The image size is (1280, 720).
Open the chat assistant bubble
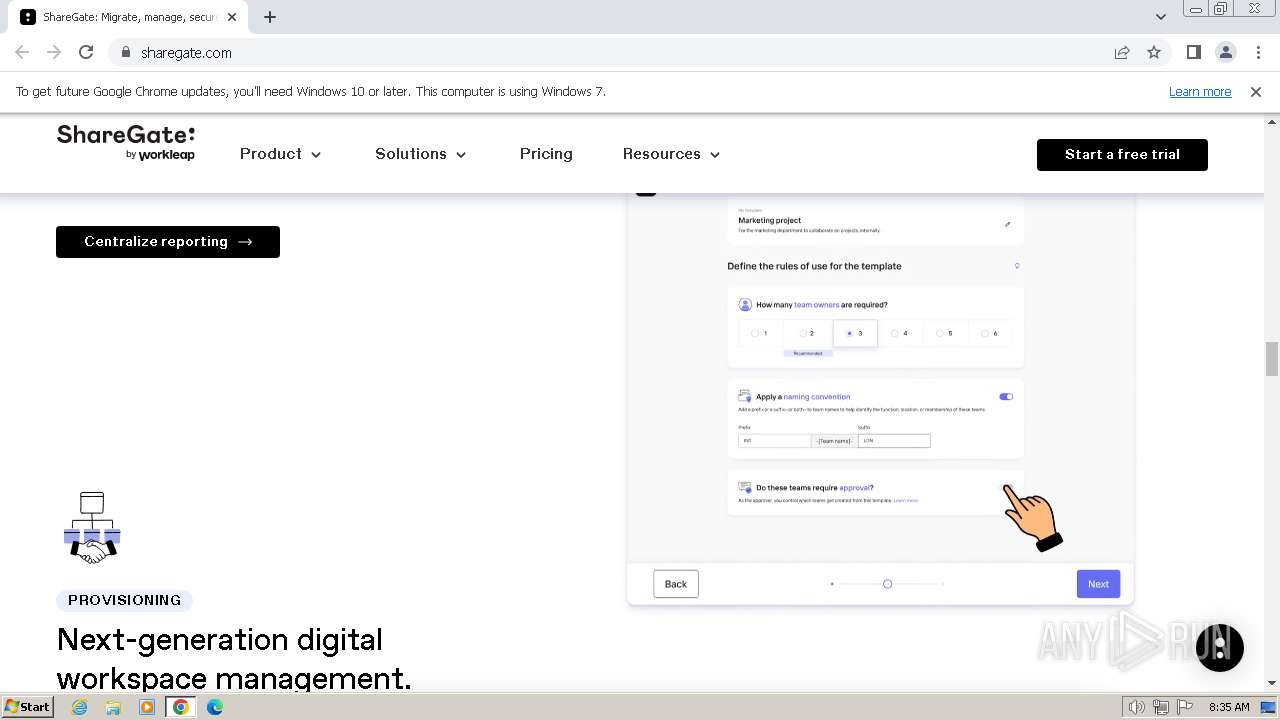pos(1220,647)
